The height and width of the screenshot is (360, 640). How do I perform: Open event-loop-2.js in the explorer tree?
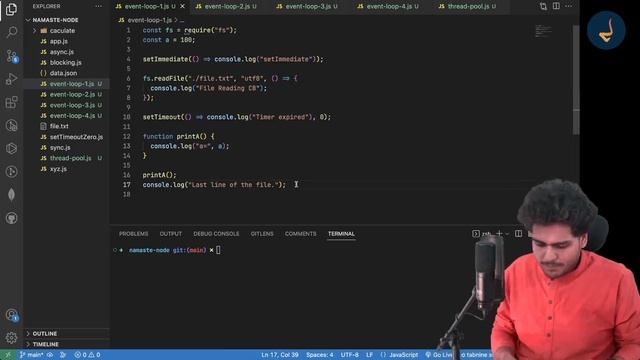point(67,94)
